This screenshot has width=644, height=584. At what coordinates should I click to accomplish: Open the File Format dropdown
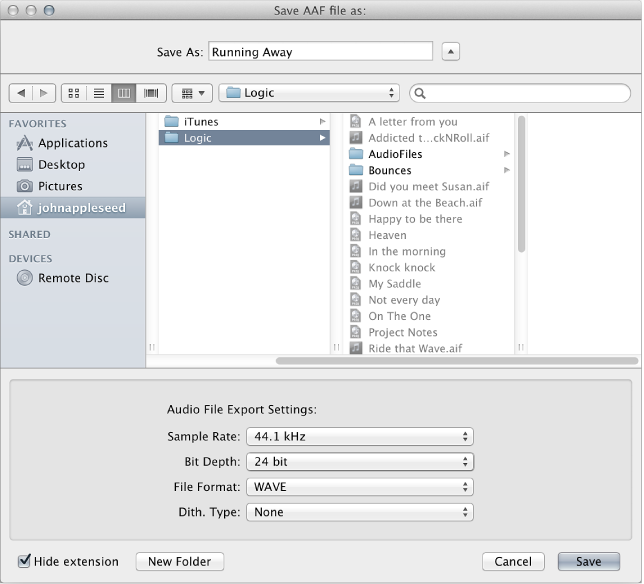click(360, 487)
